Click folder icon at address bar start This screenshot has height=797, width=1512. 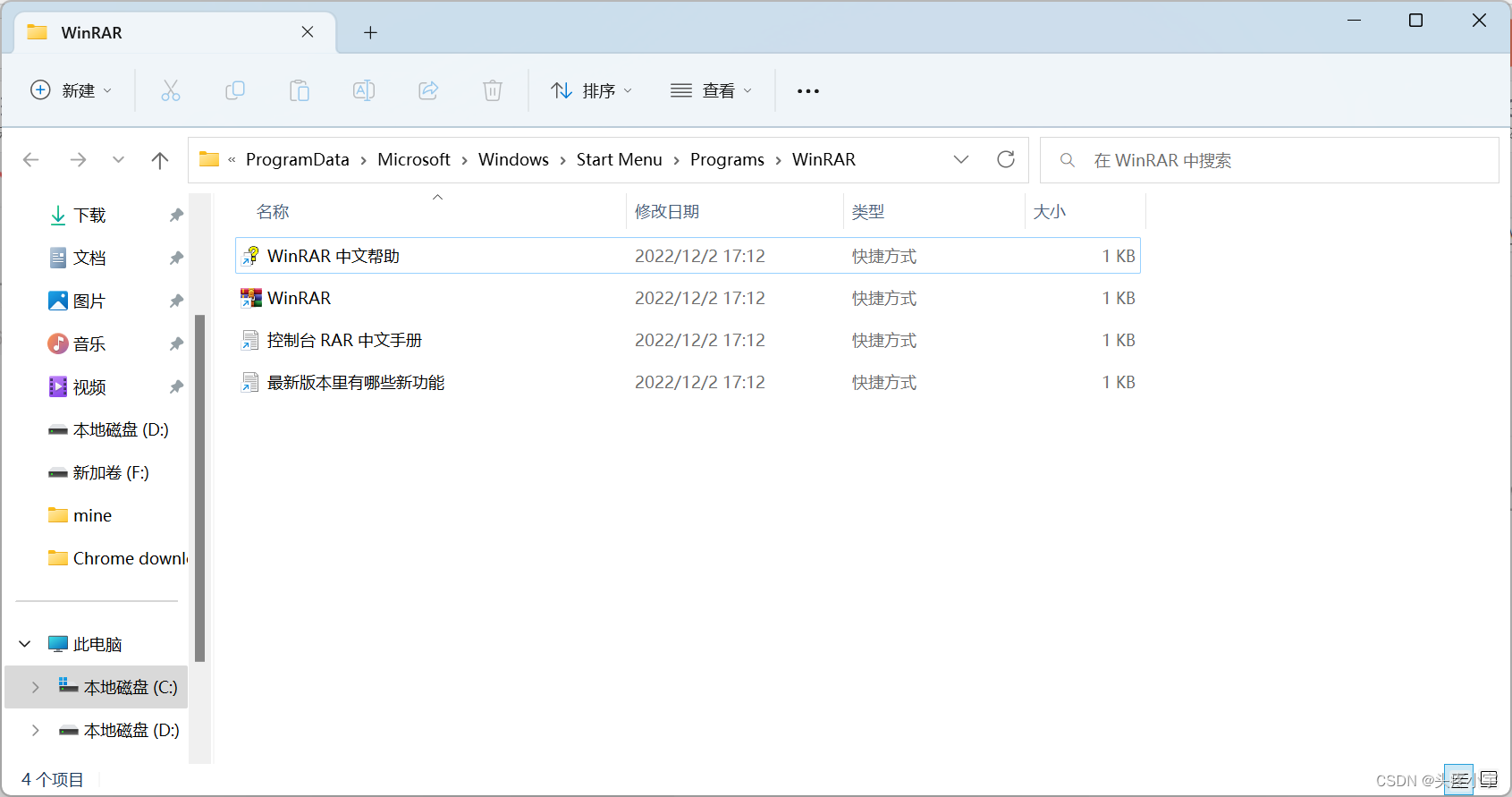tap(209, 159)
